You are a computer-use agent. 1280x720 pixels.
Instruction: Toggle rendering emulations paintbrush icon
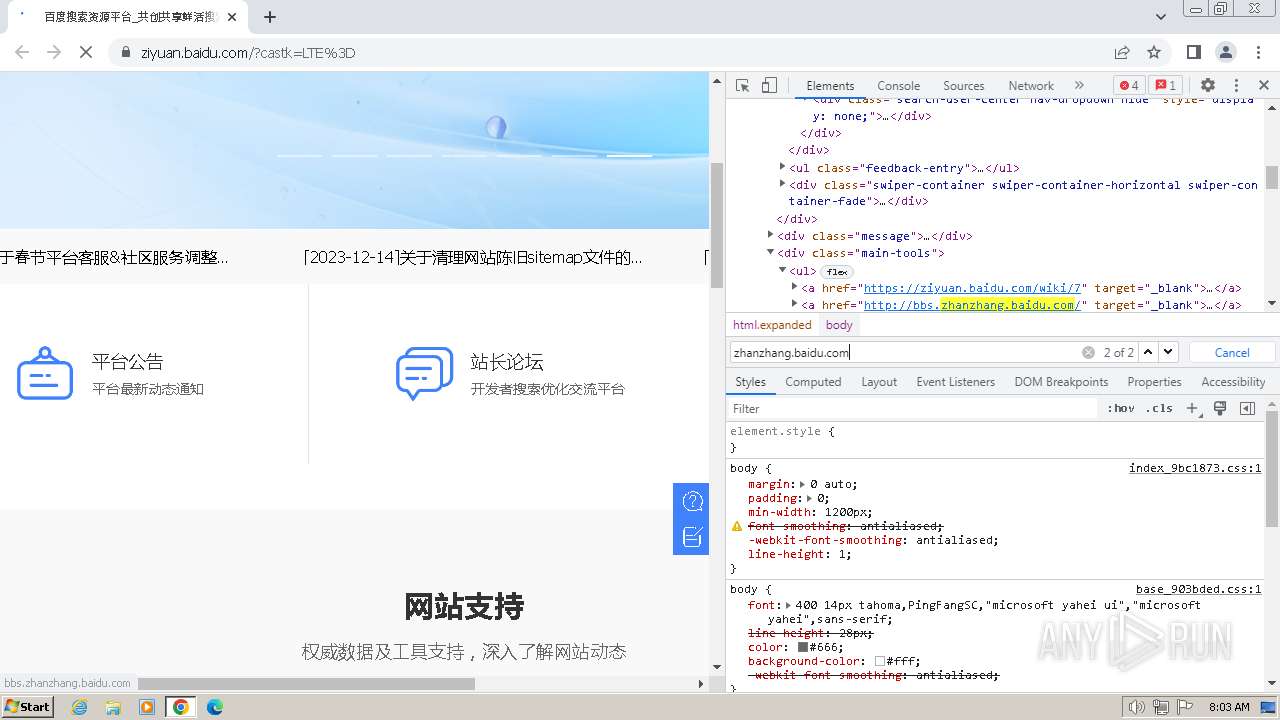point(1220,409)
